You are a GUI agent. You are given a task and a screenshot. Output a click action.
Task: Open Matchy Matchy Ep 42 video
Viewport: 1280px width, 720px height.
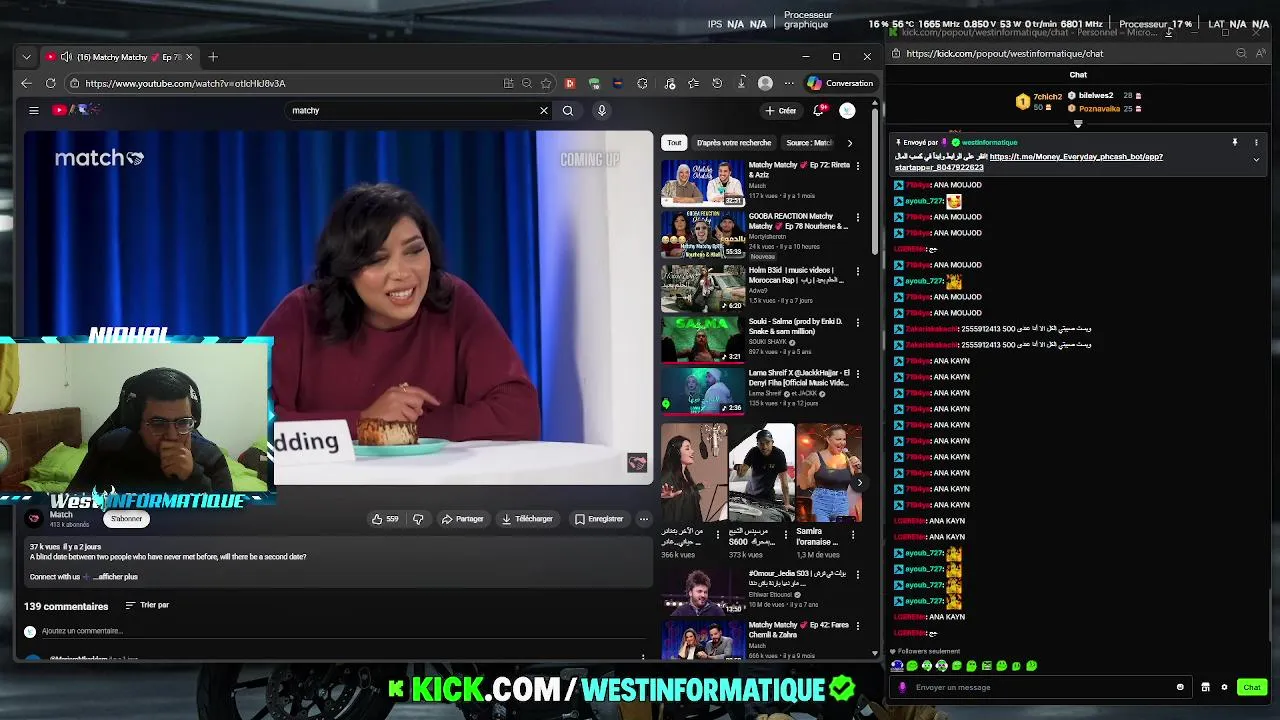point(703,642)
